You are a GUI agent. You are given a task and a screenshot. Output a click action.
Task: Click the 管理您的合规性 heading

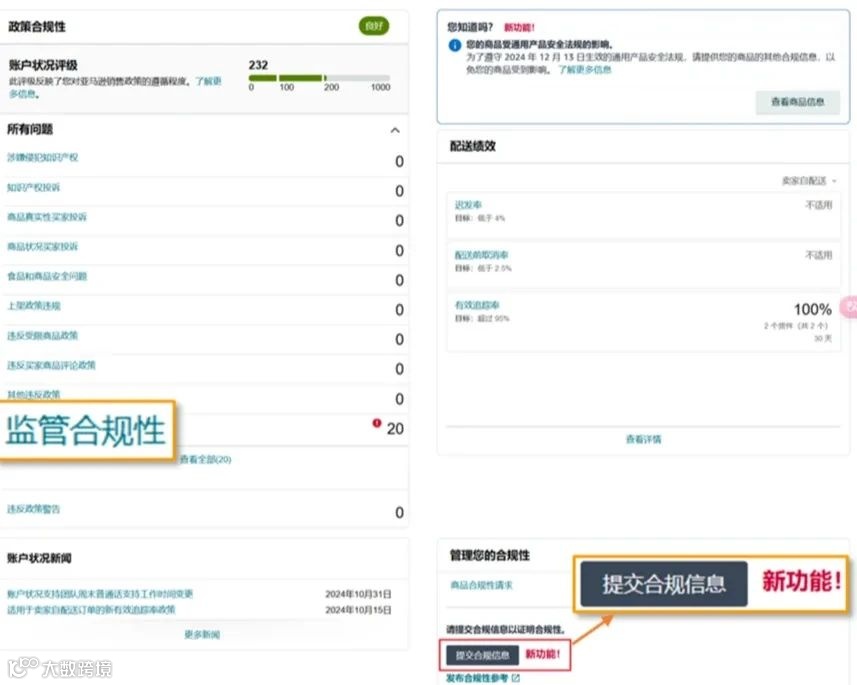[x=490, y=555]
